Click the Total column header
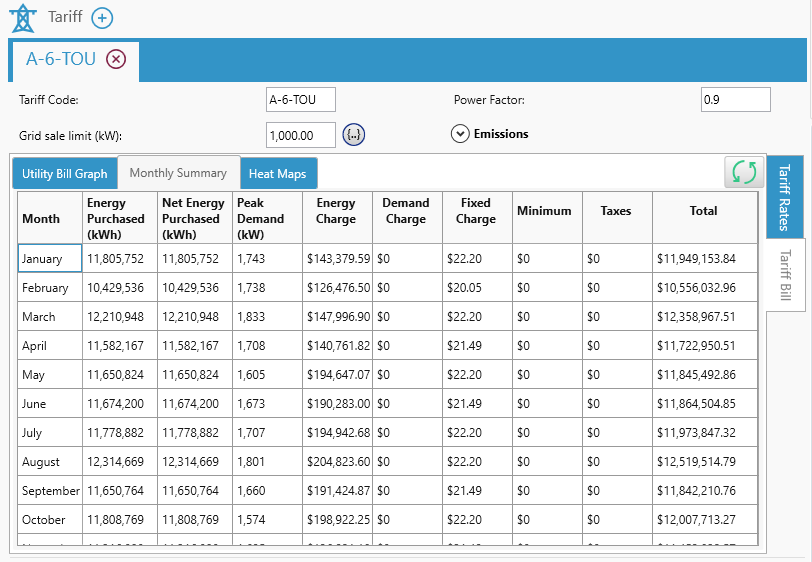 coord(703,211)
